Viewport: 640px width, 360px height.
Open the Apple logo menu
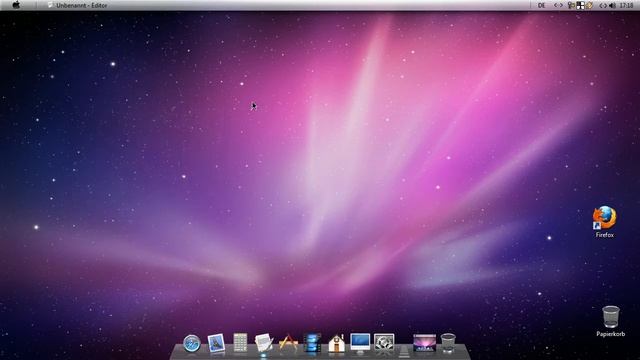tap(16, 5)
